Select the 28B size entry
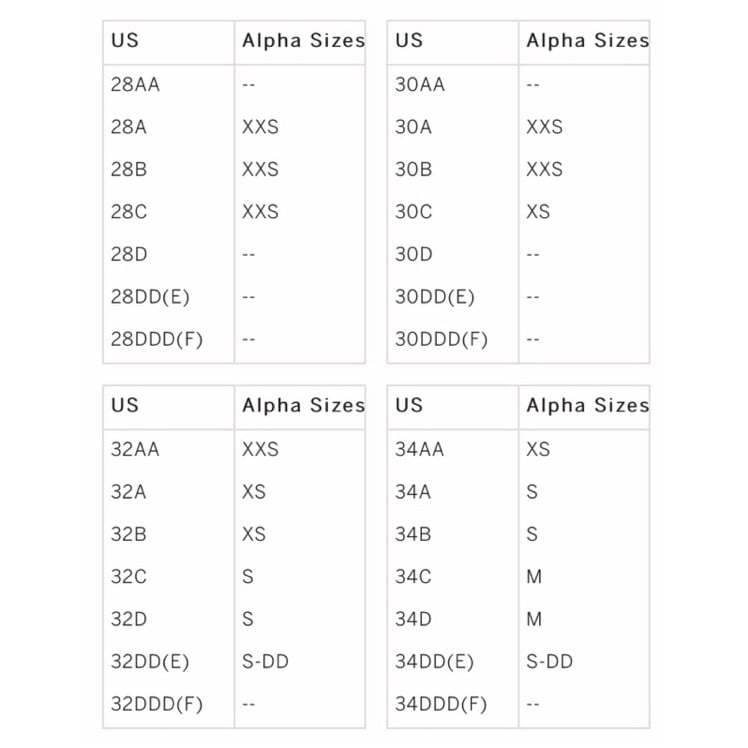Screen dimensions: 748x748 [129, 170]
